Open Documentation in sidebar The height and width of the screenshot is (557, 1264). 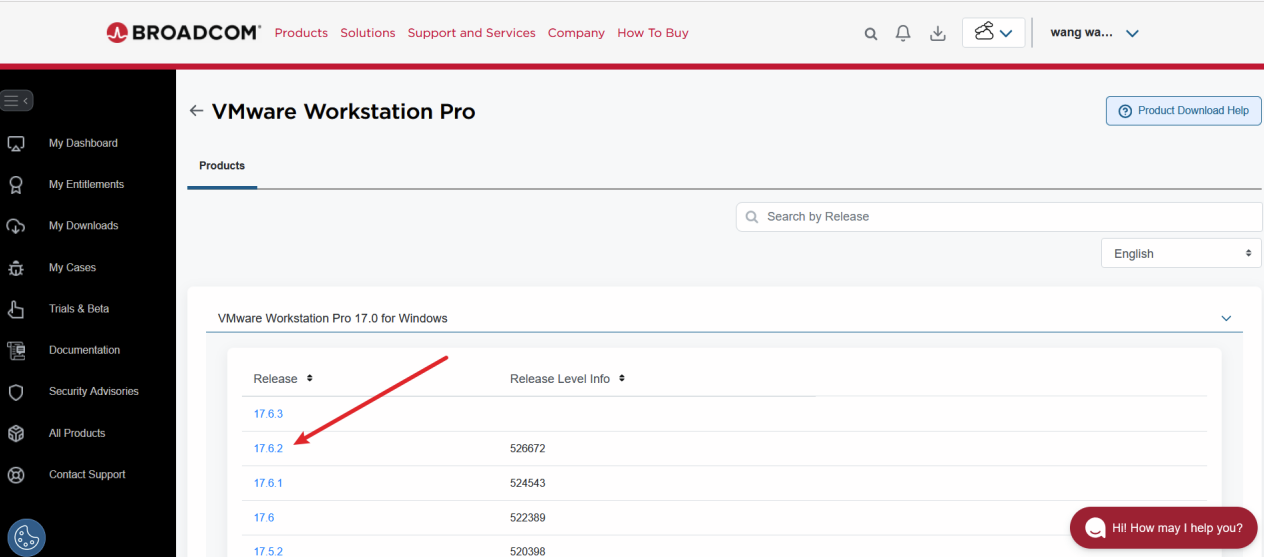pyautogui.click(x=85, y=350)
